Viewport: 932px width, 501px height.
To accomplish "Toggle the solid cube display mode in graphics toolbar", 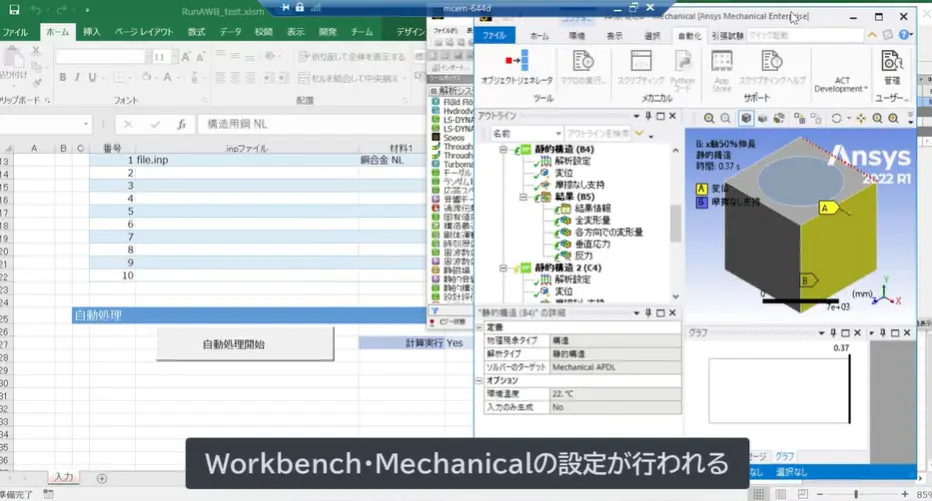I will point(745,118).
